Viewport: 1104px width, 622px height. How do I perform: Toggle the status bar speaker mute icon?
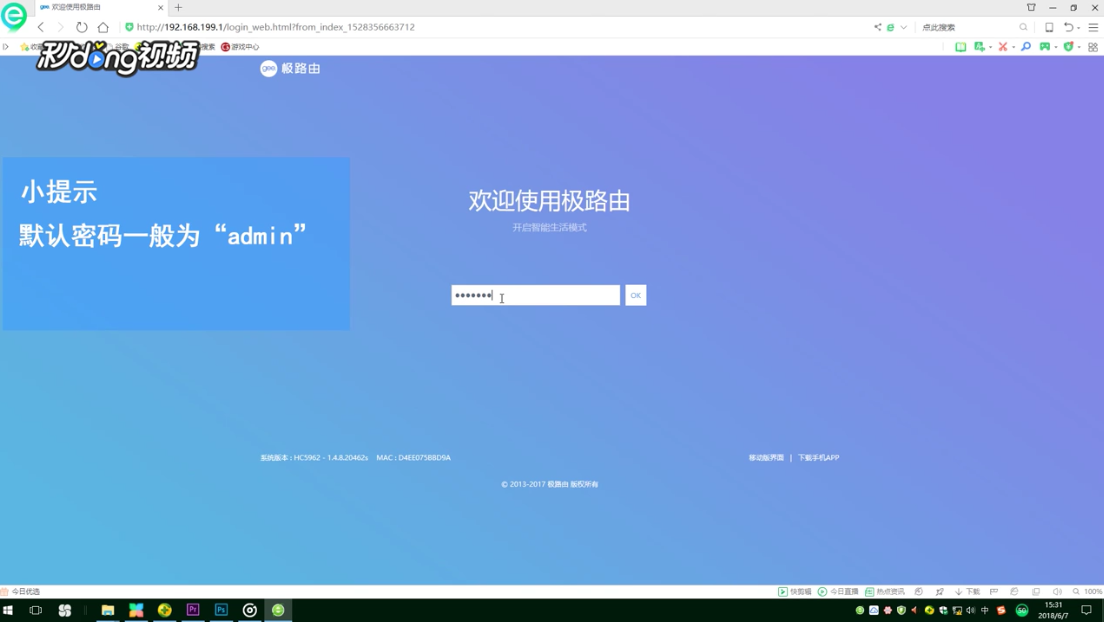pyautogui.click(x=1057, y=592)
